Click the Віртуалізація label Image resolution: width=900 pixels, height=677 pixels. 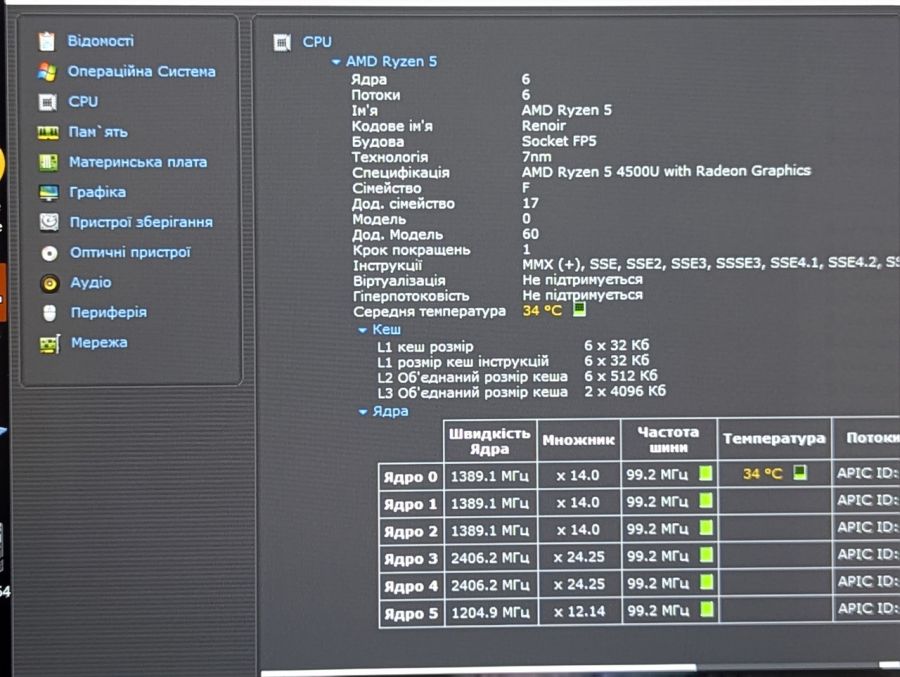point(399,281)
